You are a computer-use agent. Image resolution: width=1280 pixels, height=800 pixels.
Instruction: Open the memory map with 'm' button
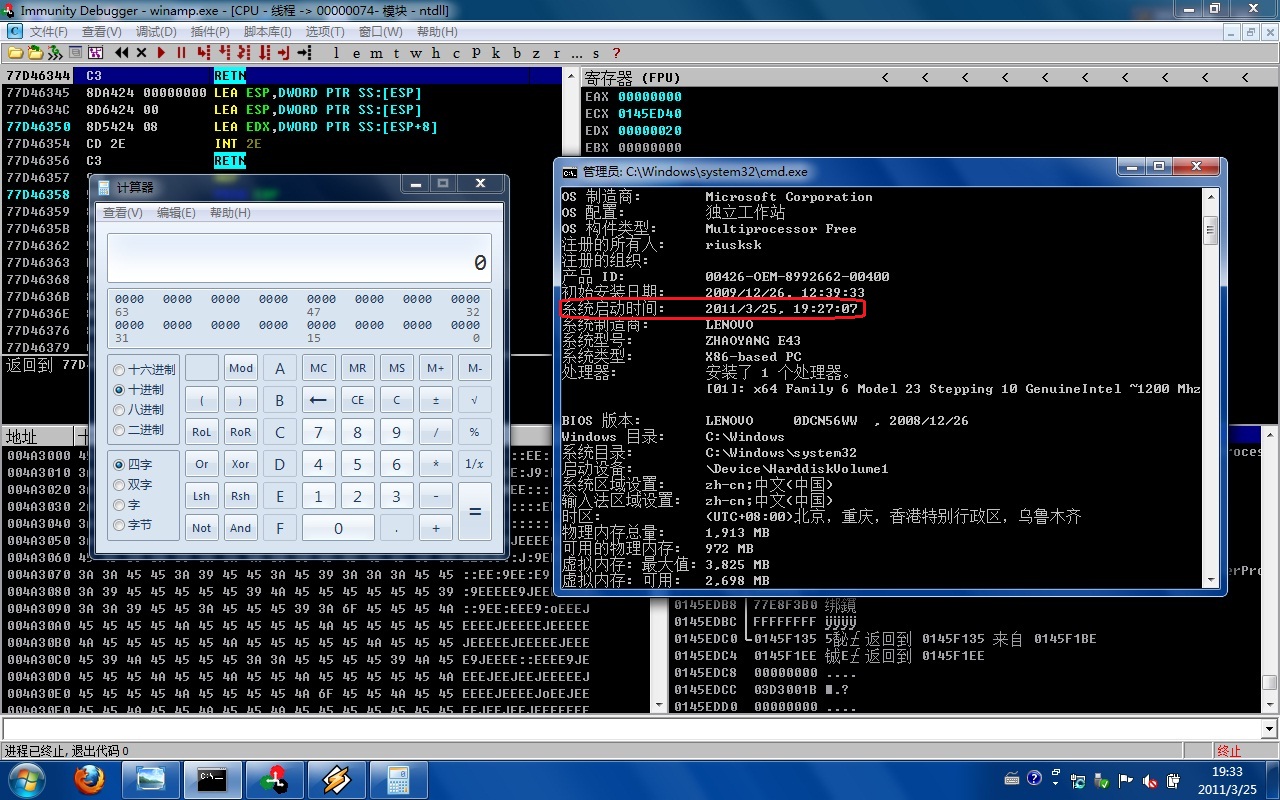pyautogui.click(x=376, y=53)
